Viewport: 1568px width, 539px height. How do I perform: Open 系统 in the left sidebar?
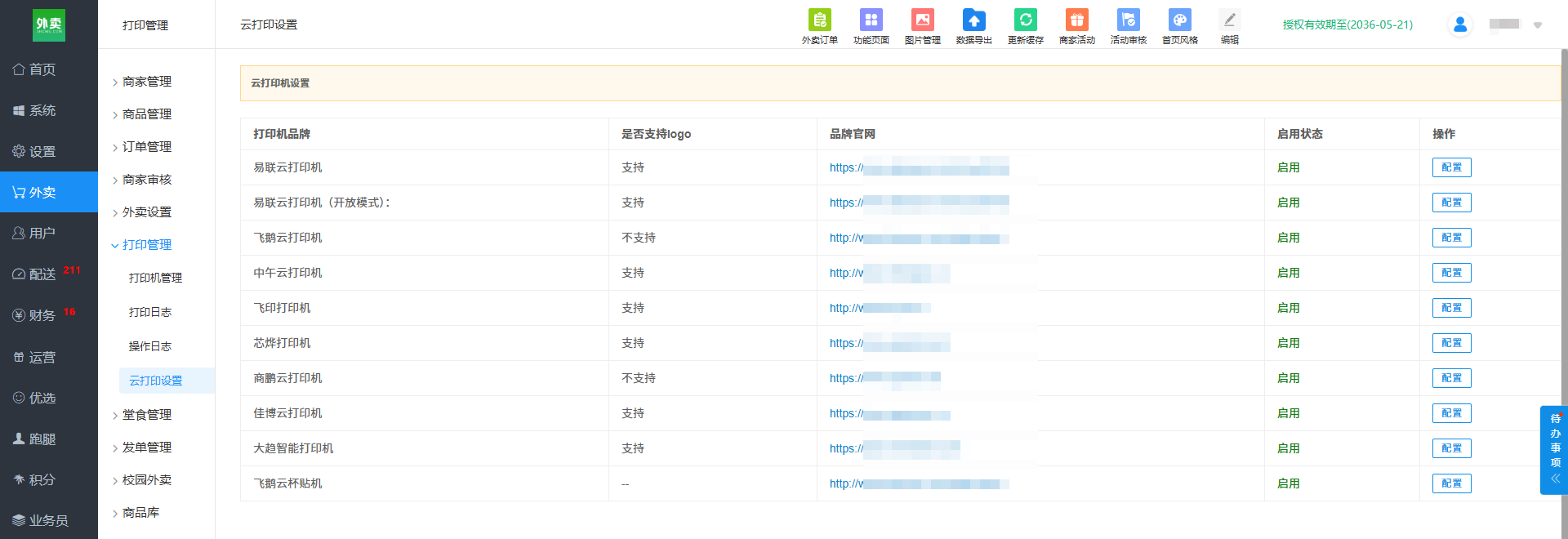[49, 110]
